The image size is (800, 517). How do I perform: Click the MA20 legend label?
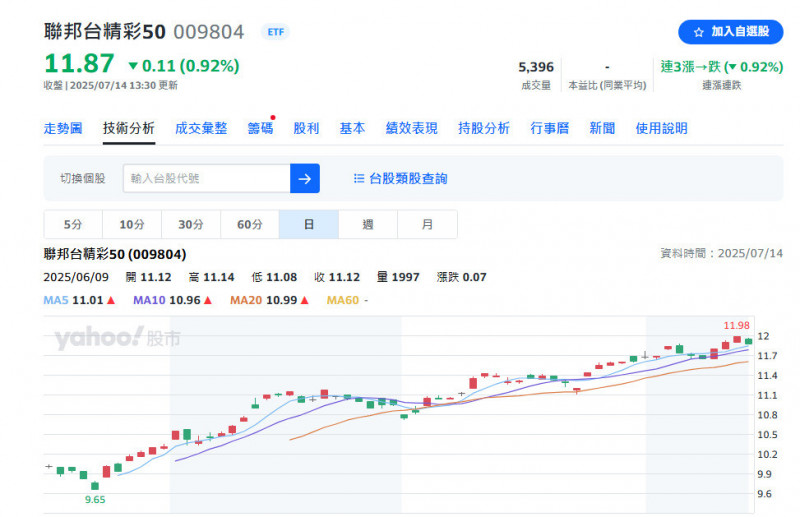point(246,300)
